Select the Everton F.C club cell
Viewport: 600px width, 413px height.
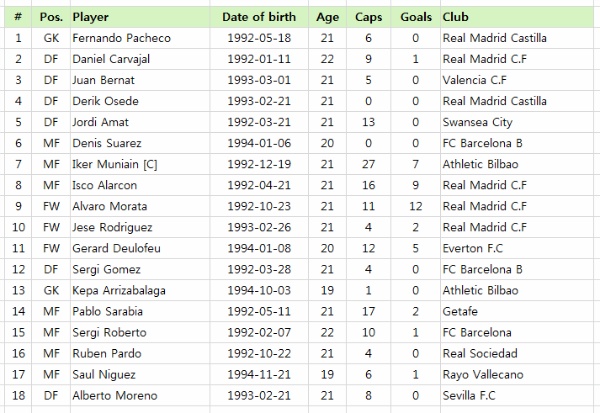[475, 248]
